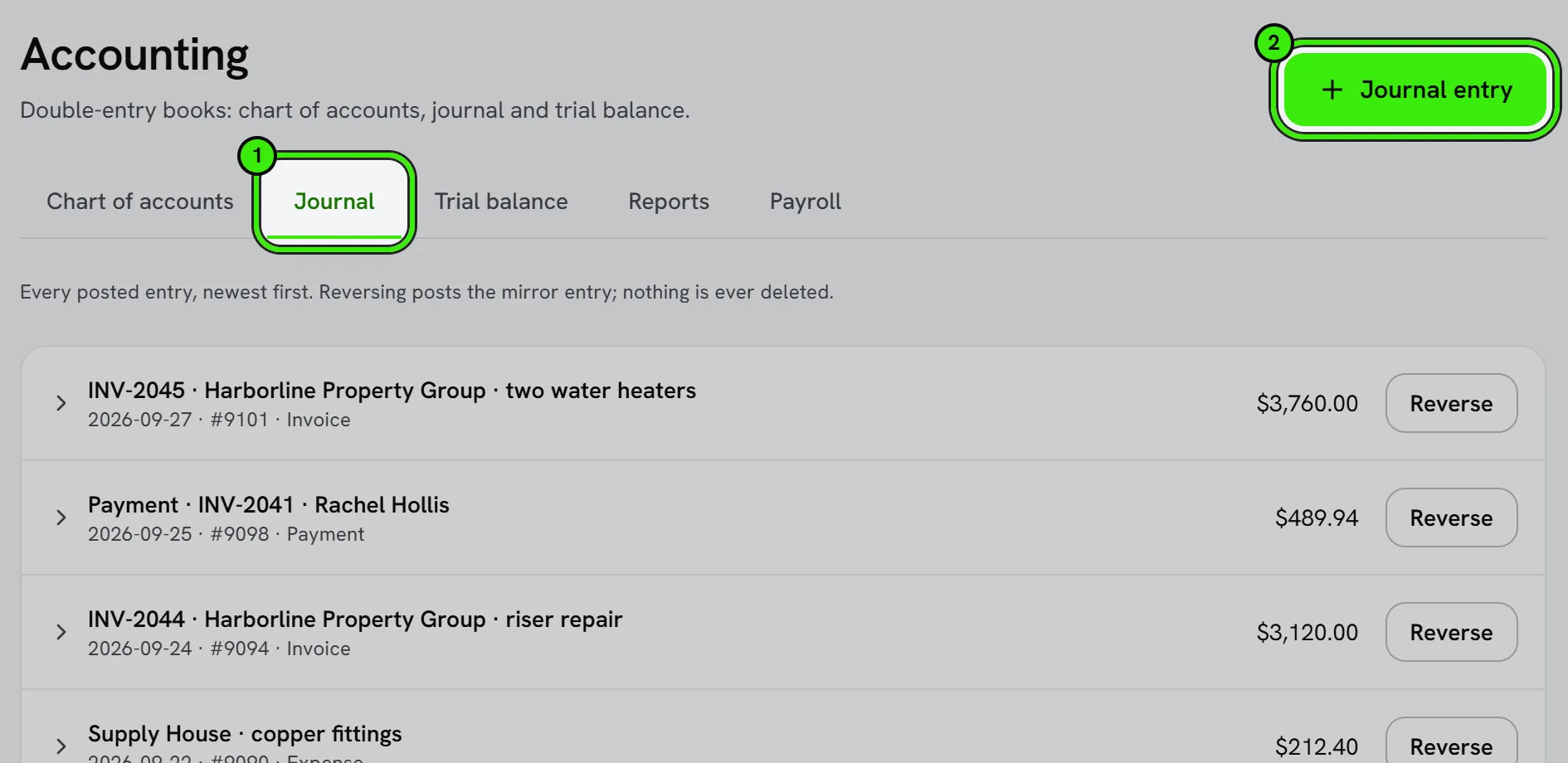Viewport: 1568px width, 763px height.
Task: Click the $489.94 amount
Action: click(1317, 518)
